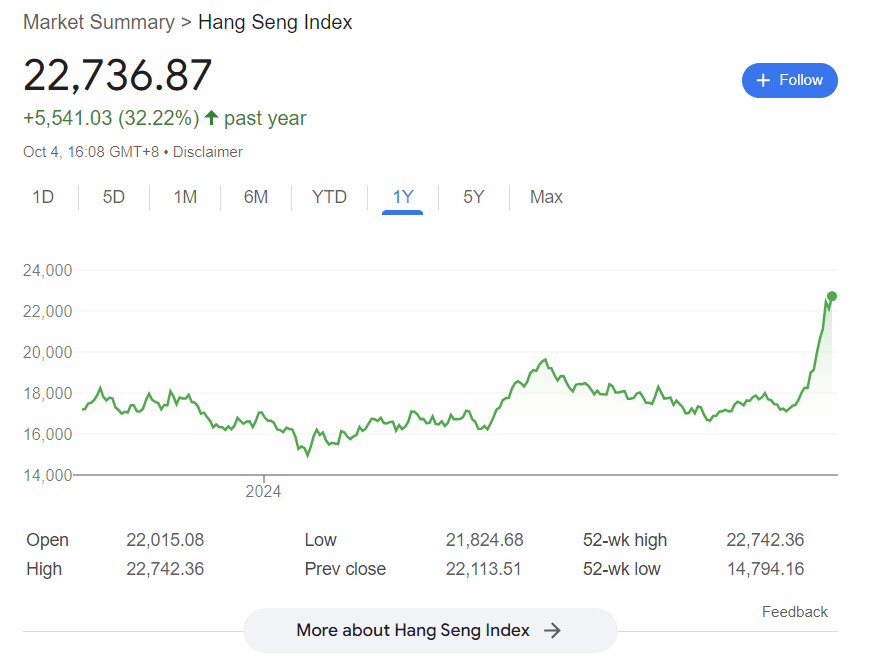Image resolution: width=890 pixels, height=670 pixels.
Task: Switch to the 6M chart tab
Action: click(x=256, y=197)
